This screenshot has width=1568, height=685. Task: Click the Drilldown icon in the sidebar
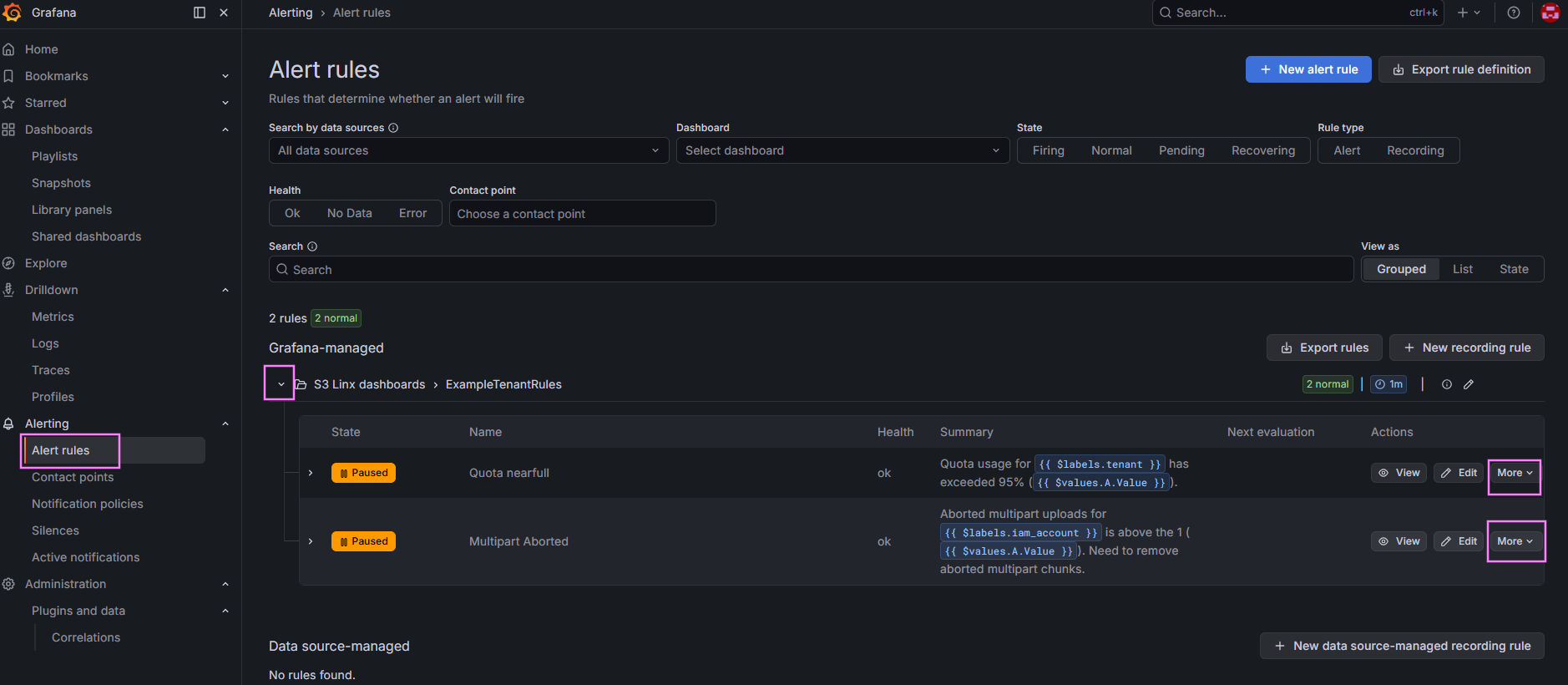pyautogui.click(x=8, y=290)
